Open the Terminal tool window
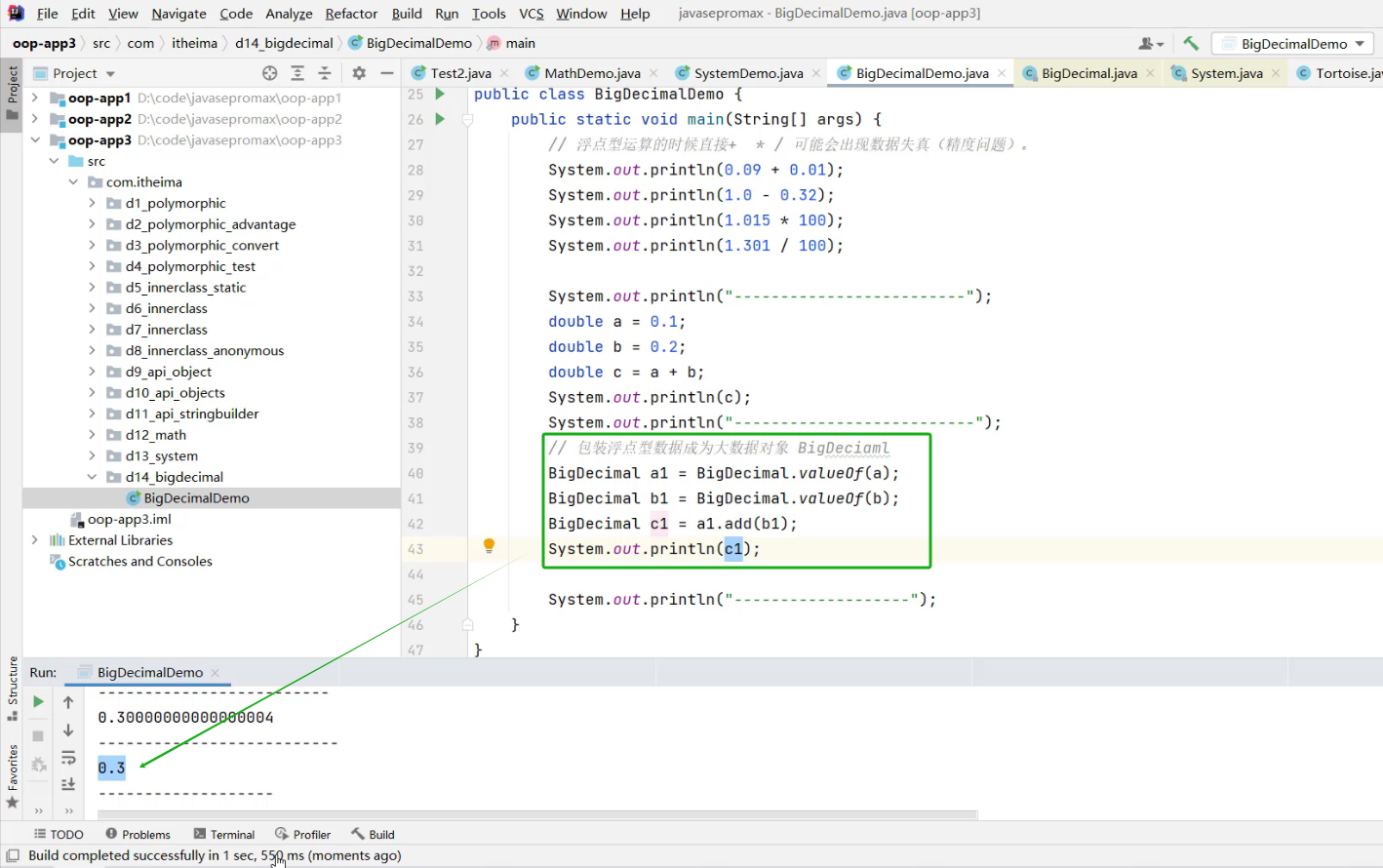1383x868 pixels. 224,835
